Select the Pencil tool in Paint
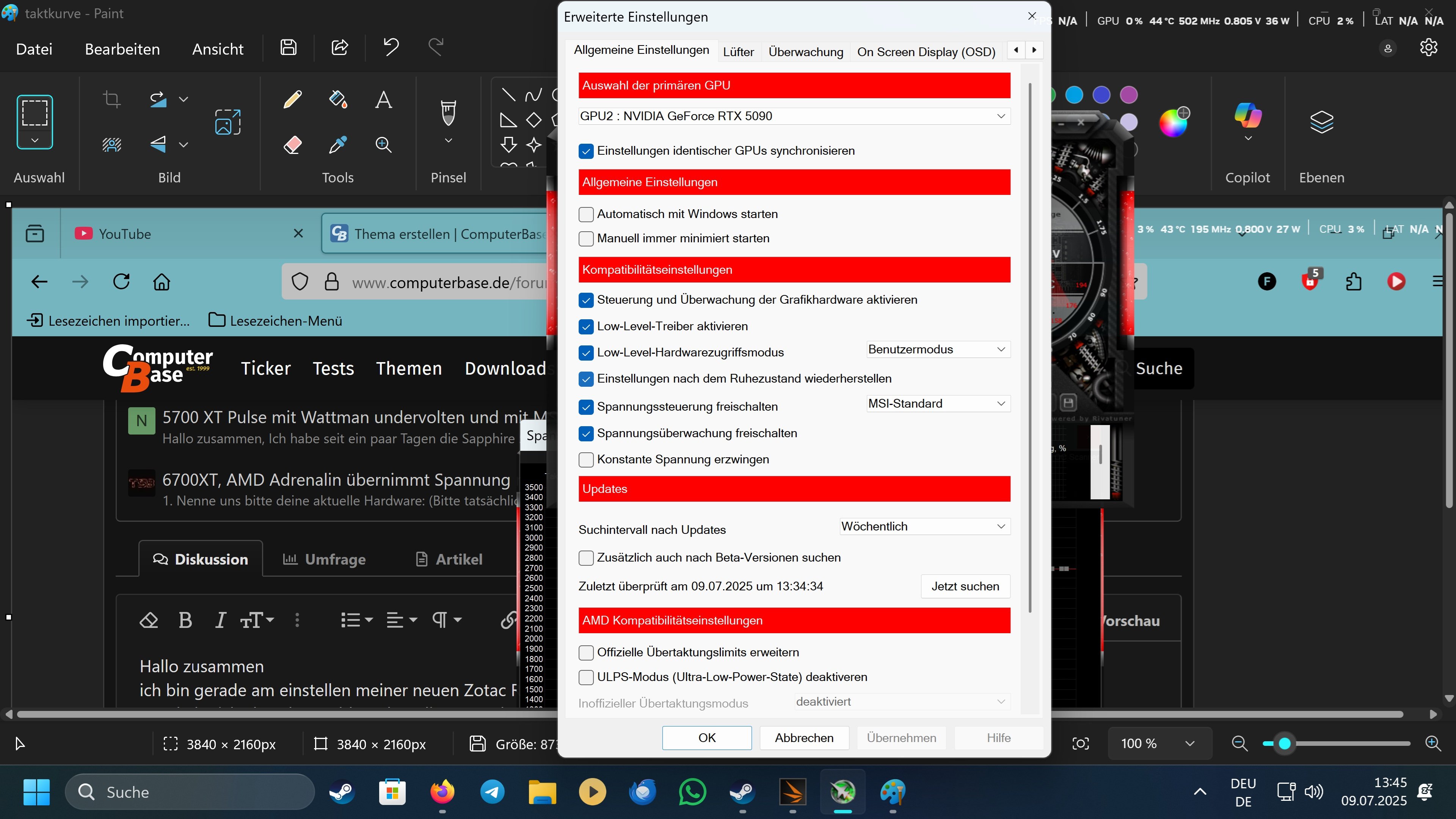 292,99
